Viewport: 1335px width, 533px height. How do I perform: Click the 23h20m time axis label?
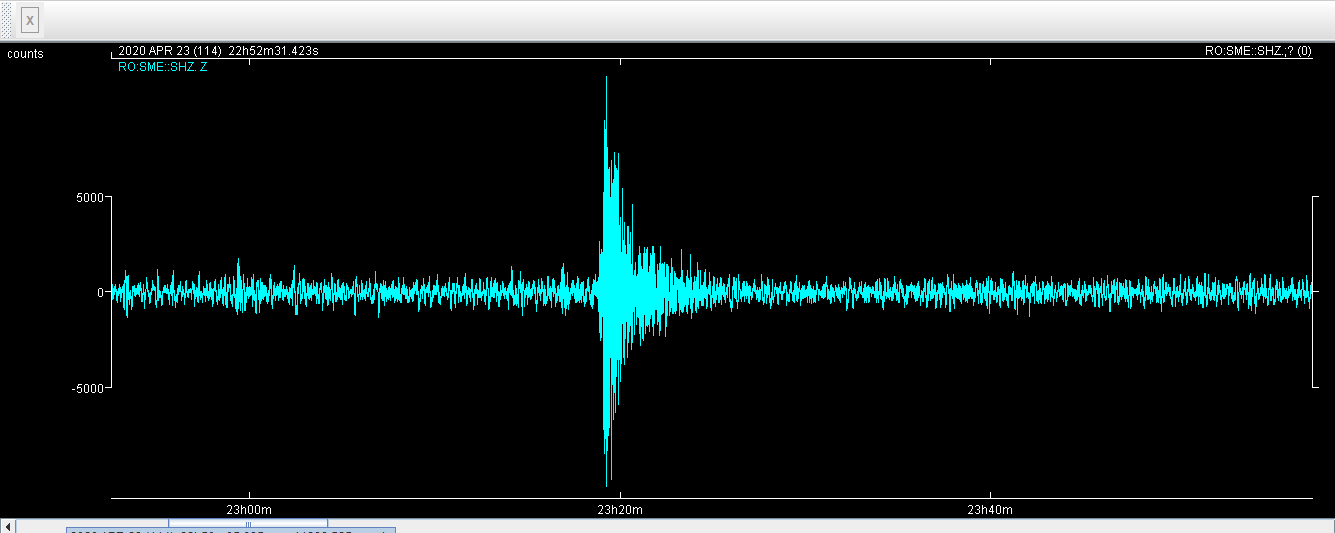tap(620, 510)
